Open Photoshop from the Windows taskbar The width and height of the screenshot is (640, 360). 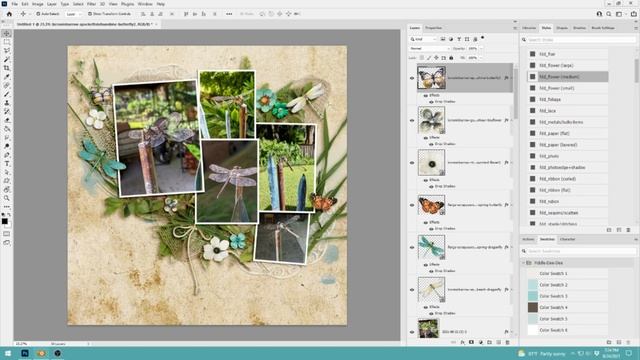(x=25, y=353)
